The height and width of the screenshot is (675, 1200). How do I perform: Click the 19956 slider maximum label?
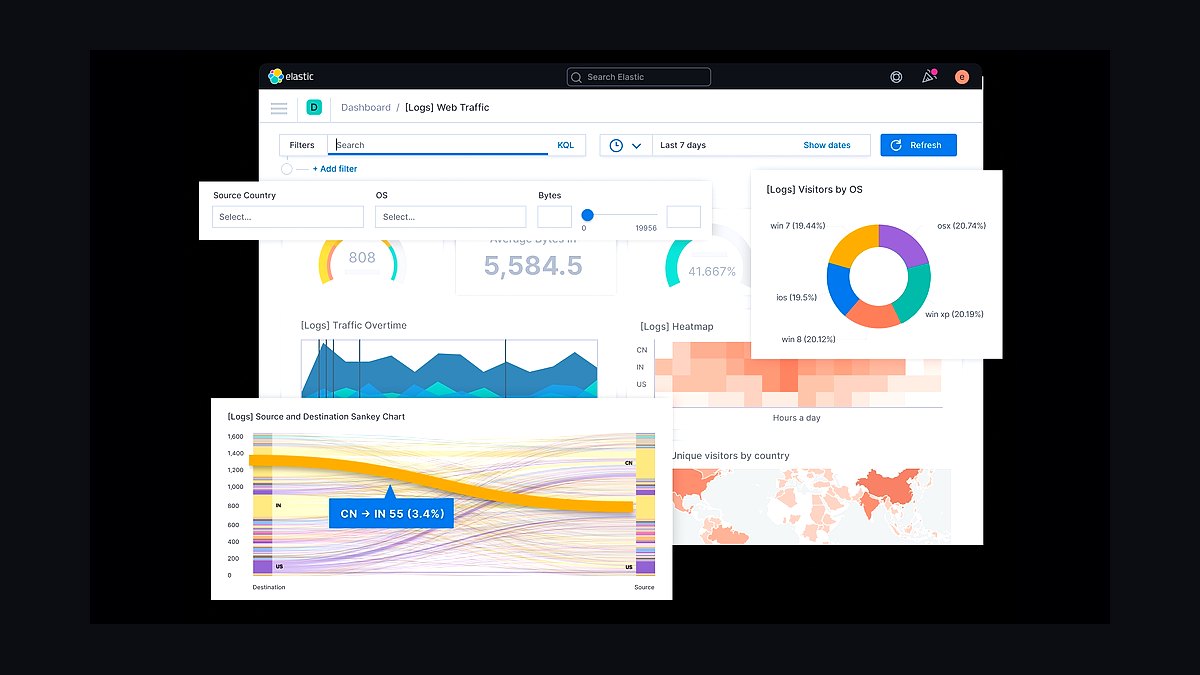646,229
